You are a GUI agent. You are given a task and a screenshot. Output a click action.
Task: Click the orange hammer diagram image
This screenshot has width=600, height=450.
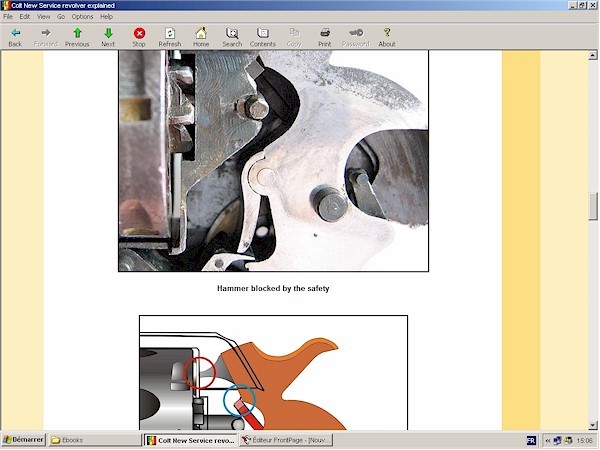[x=273, y=373]
